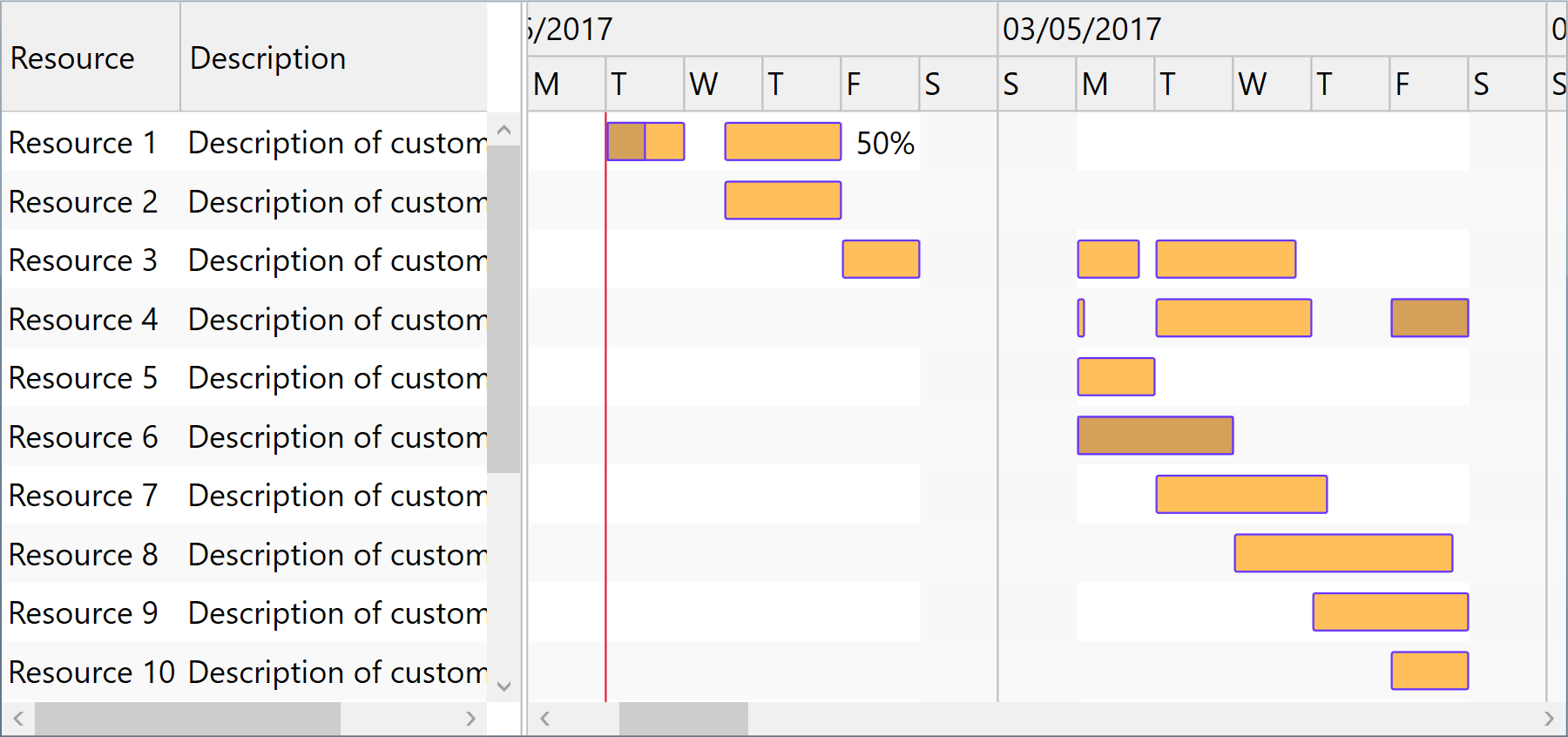Select the first task bar of Resource 1

pyautogui.click(x=645, y=141)
